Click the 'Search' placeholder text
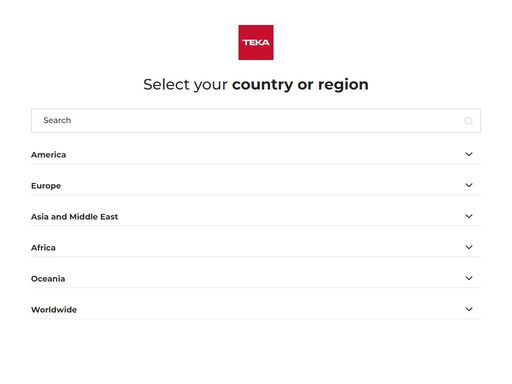The width and height of the screenshot is (512, 384). (x=57, y=120)
